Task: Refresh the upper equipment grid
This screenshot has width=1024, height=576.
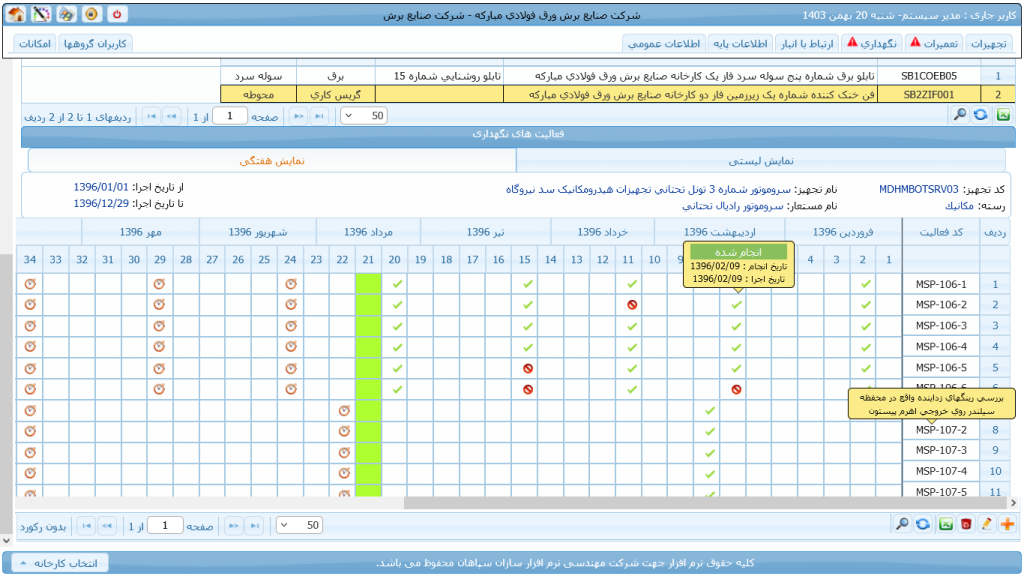Action: click(980, 115)
